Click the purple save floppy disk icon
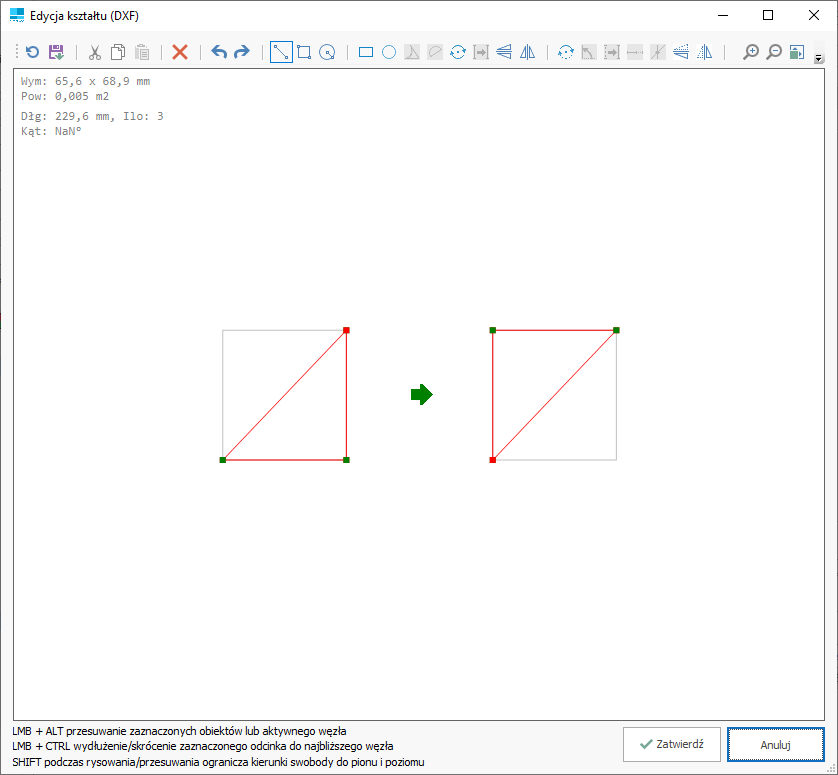 56,52
